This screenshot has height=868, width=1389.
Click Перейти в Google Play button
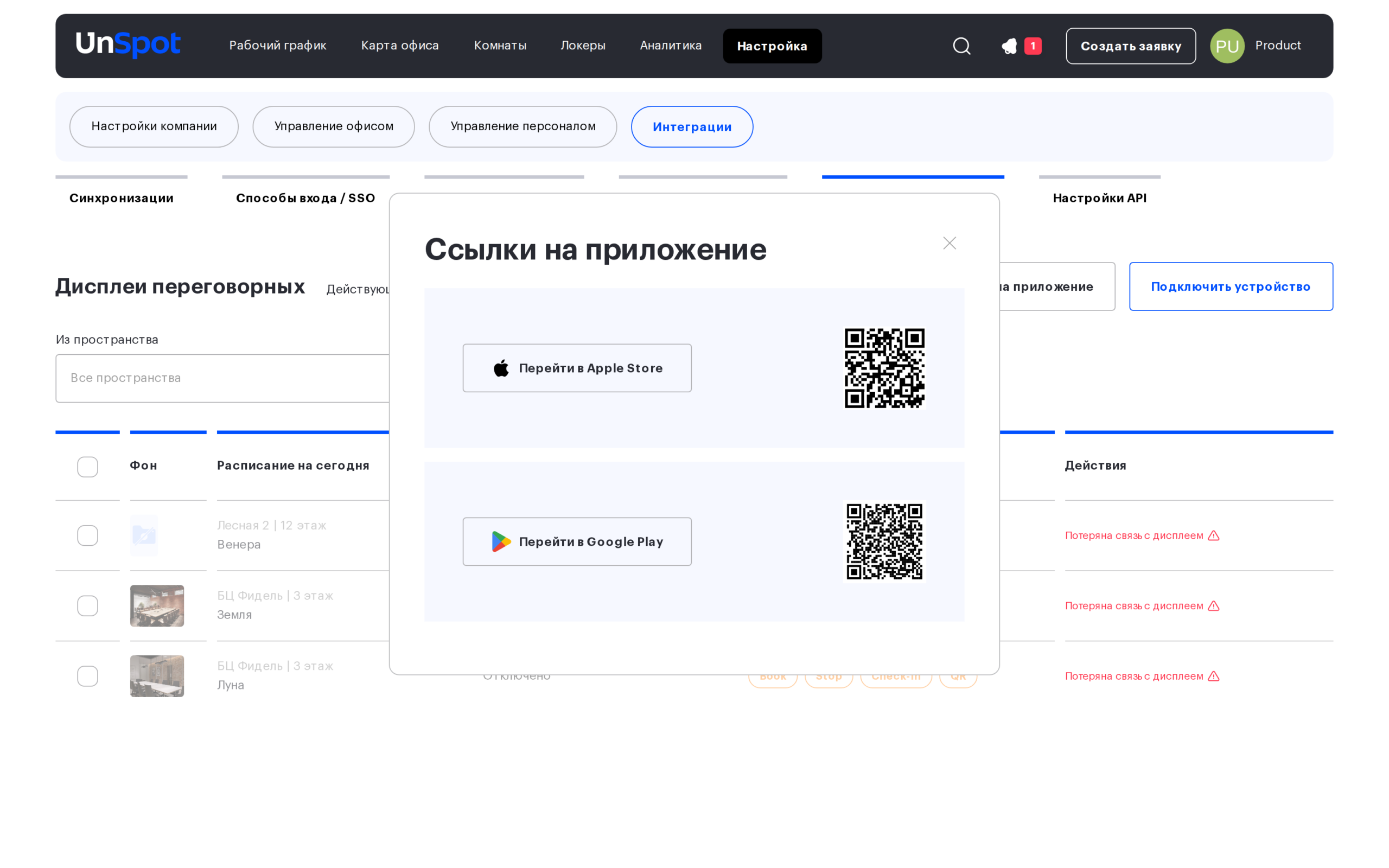tap(577, 541)
